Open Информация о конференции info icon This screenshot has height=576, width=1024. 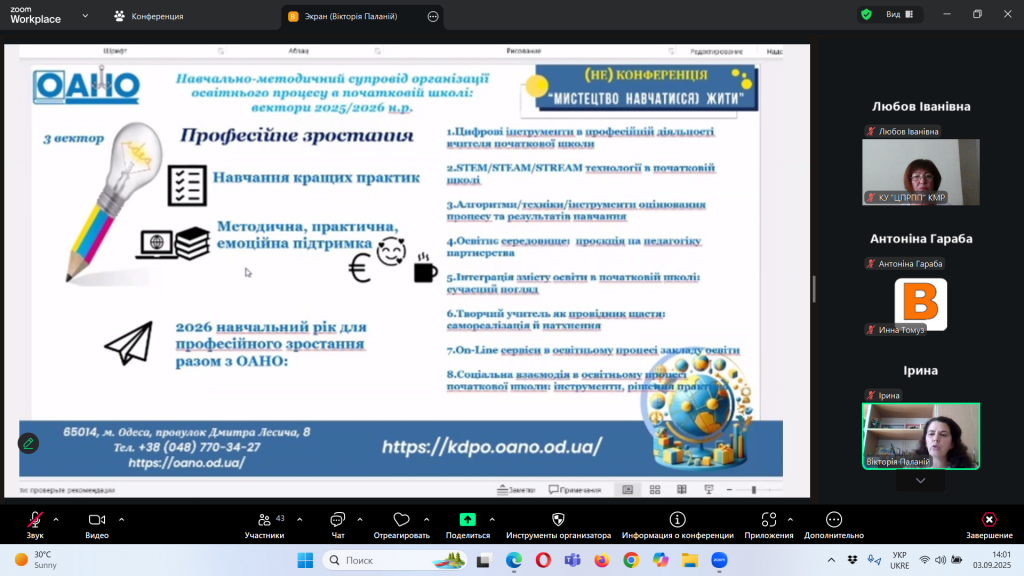click(x=677, y=520)
